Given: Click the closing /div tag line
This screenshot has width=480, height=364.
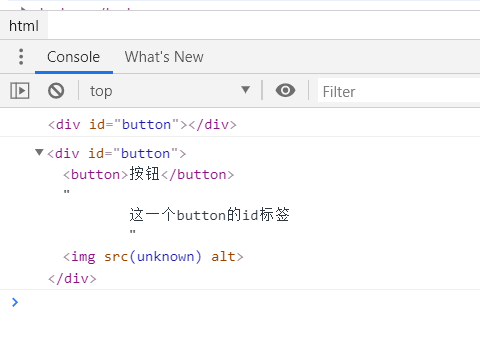Looking at the screenshot, I should [72, 278].
